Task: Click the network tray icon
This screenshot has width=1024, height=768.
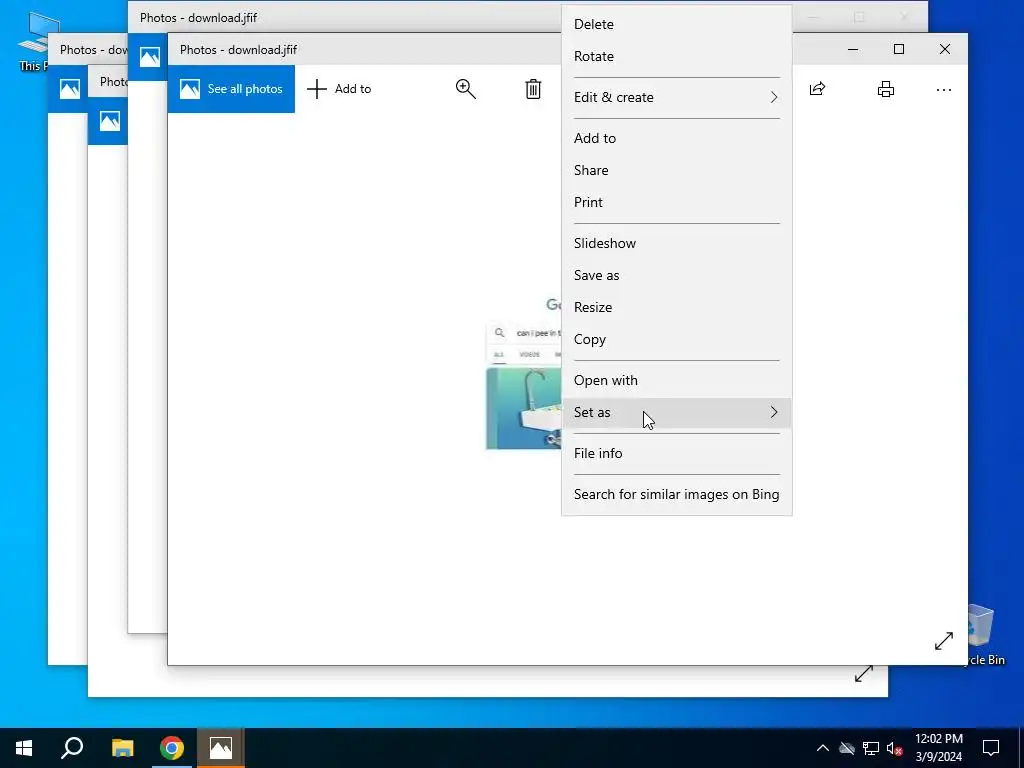Action: point(871,748)
